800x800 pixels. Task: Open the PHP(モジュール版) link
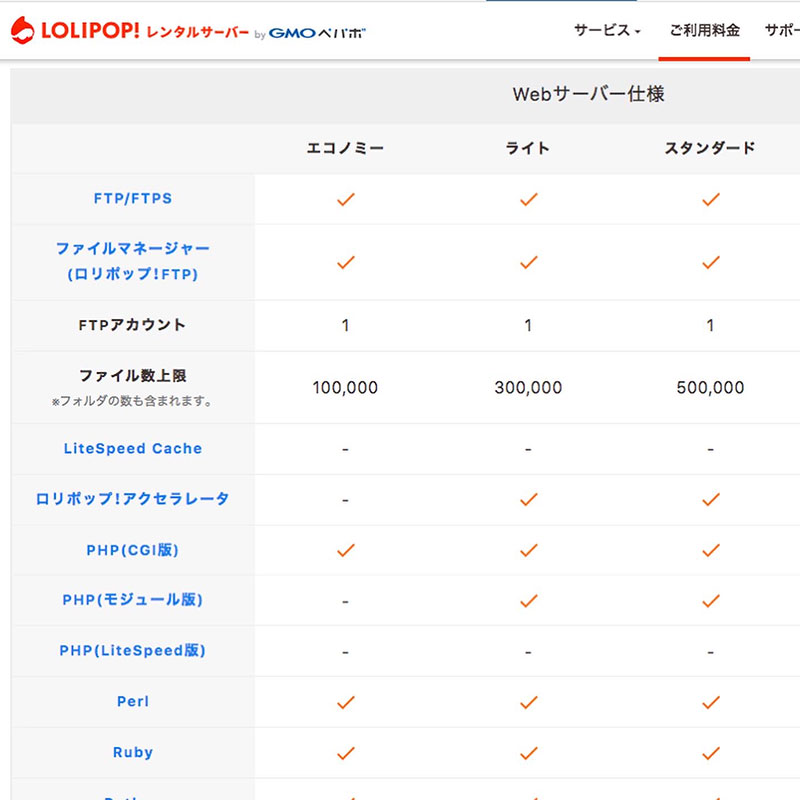[x=133, y=600]
